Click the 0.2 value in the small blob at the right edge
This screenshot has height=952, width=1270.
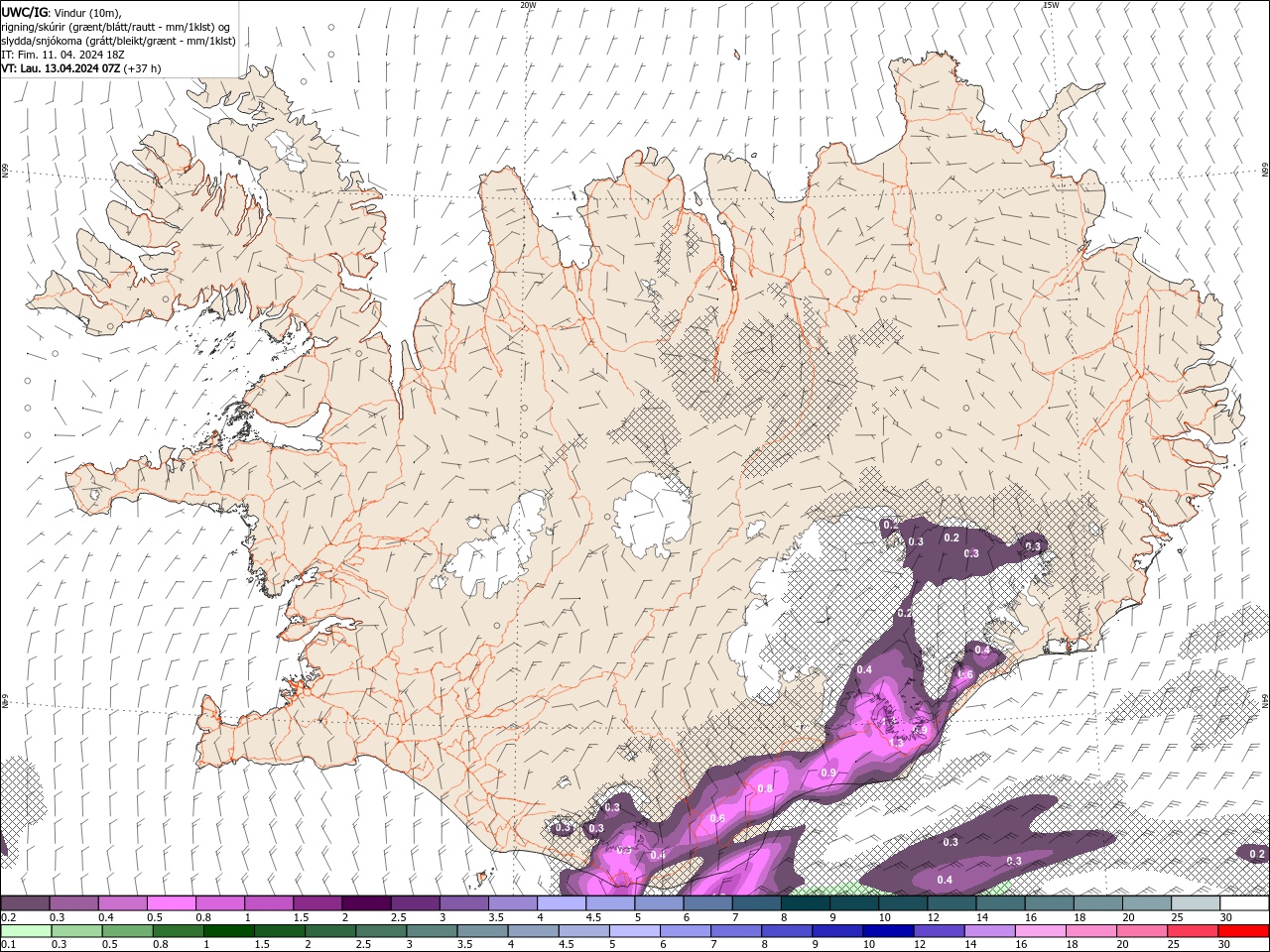point(1257,854)
